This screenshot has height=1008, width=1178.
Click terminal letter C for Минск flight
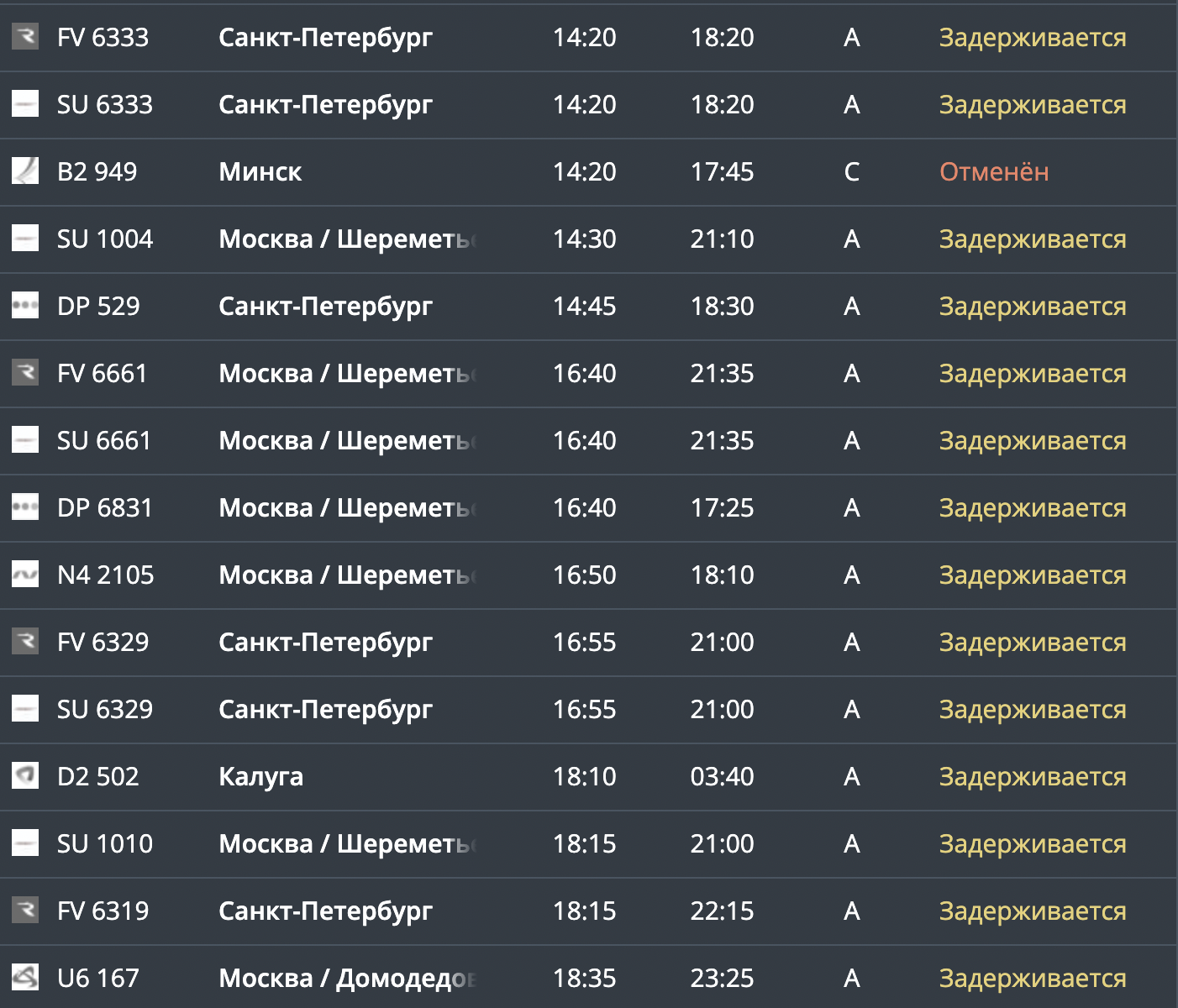[x=852, y=172]
